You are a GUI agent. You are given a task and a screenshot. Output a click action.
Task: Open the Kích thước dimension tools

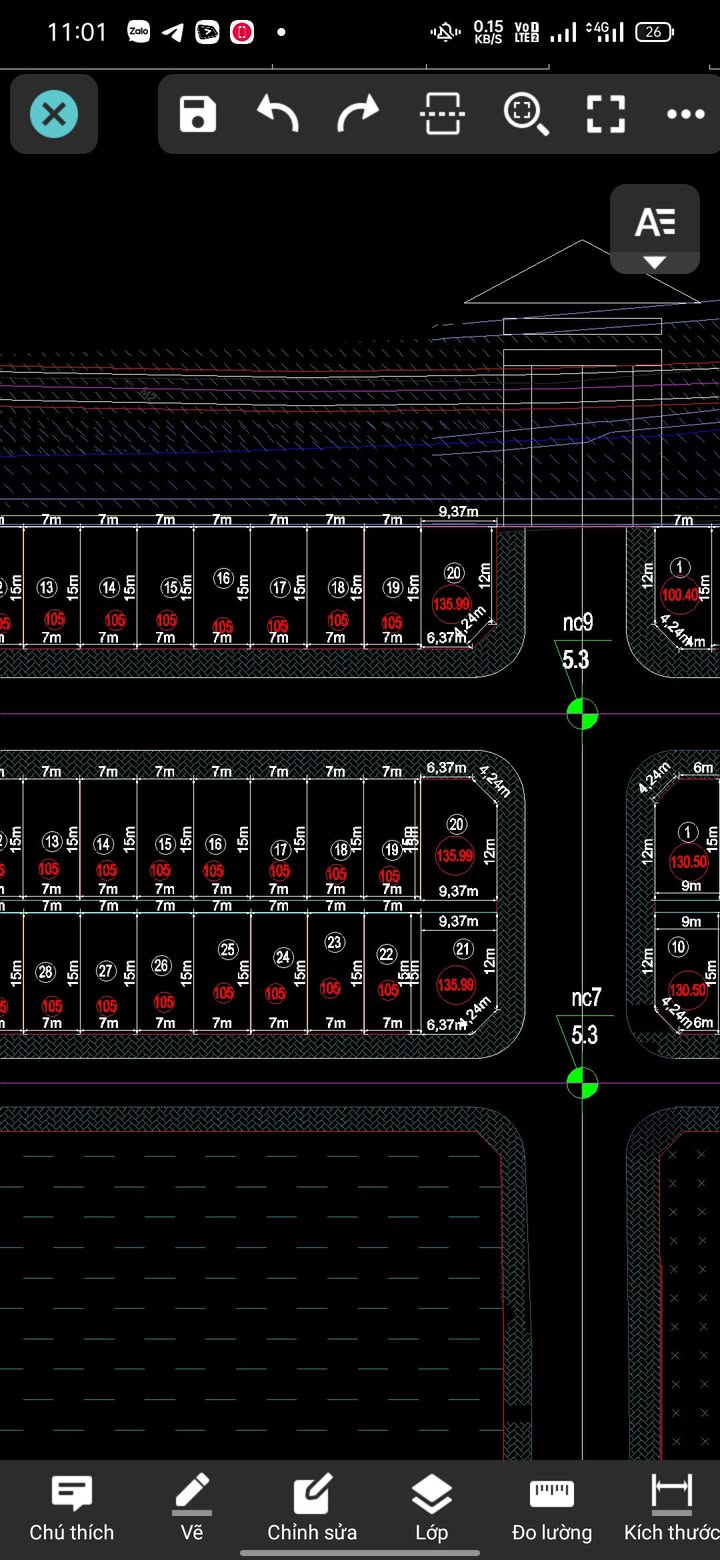[671, 1509]
